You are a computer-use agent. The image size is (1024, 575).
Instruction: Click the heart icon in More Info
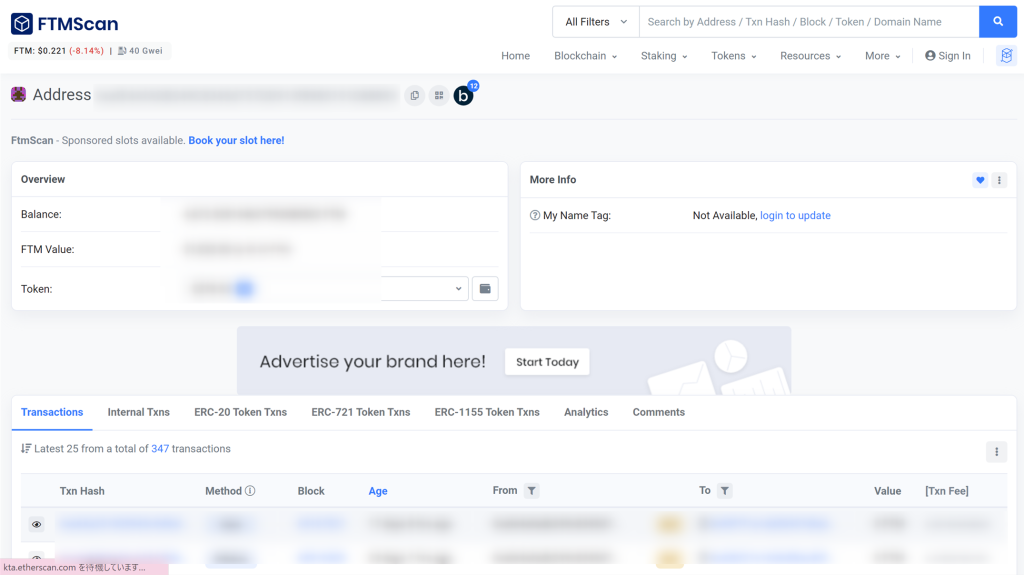point(980,180)
